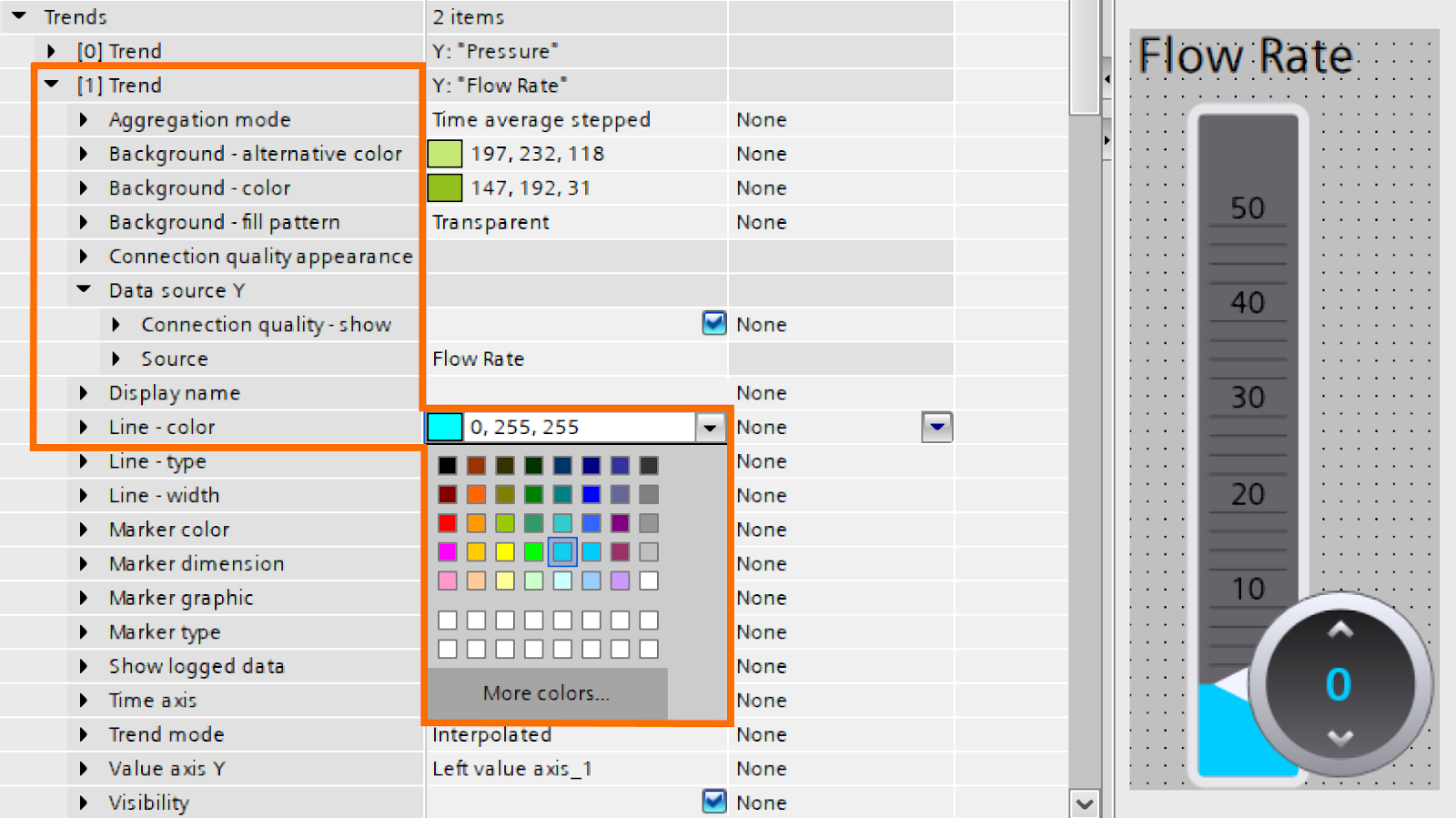Expand the Trend mode property
Viewport: 1456px width, 818px height.
[x=84, y=734]
